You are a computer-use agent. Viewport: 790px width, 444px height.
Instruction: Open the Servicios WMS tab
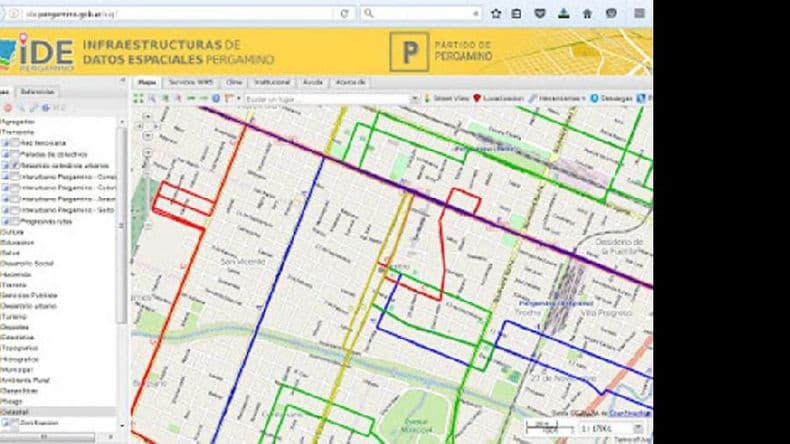tap(191, 82)
